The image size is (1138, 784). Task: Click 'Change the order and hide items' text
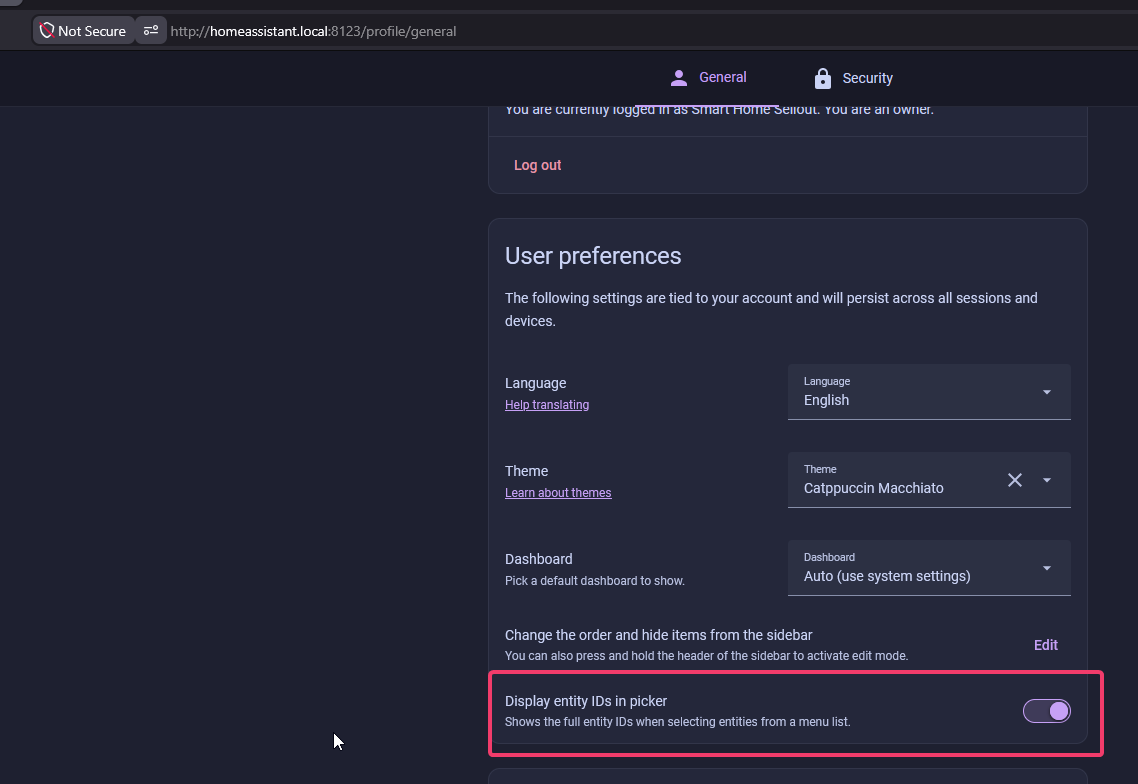tap(658, 635)
